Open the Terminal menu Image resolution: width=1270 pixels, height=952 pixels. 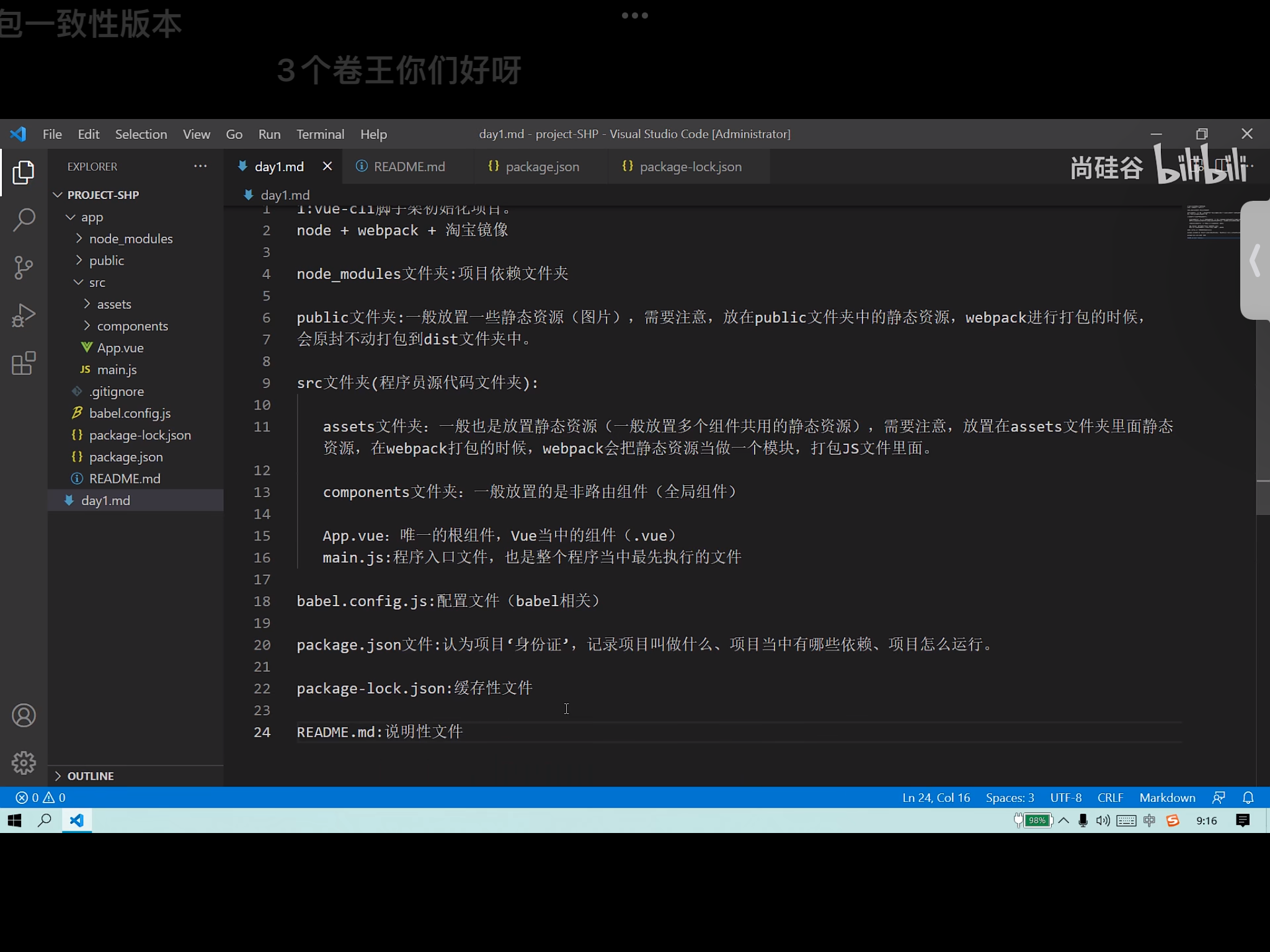[319, 134]
